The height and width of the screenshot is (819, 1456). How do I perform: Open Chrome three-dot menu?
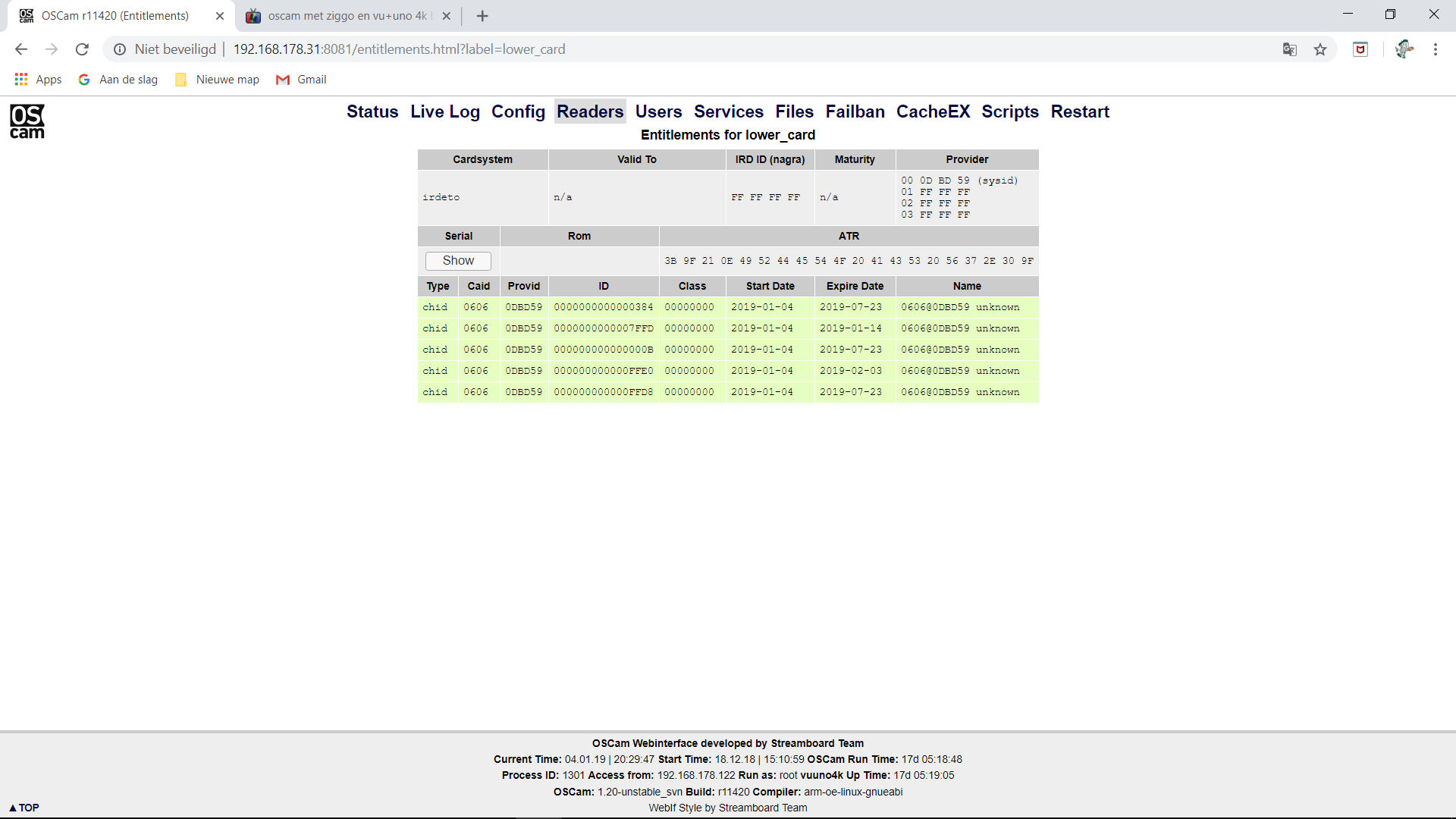1435,49
